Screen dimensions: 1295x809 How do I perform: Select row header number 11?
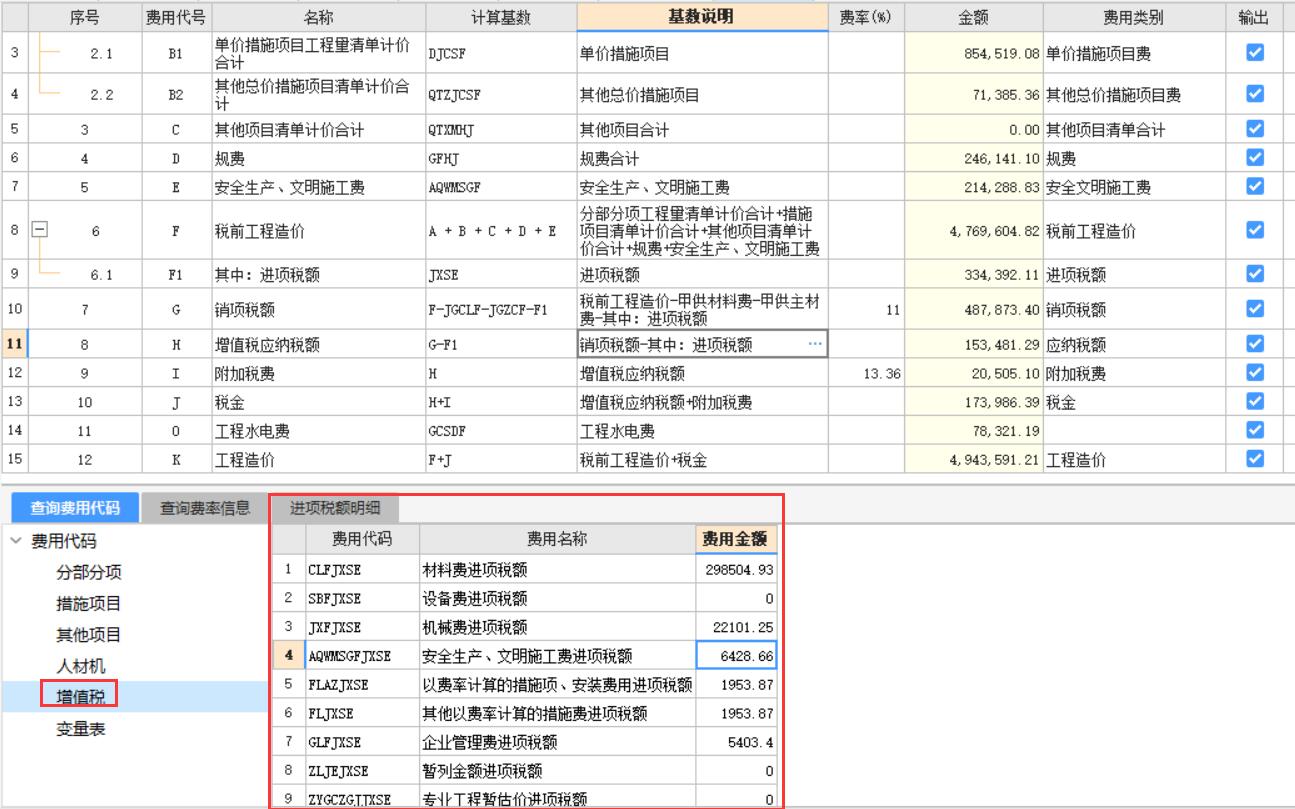point(14,344)
